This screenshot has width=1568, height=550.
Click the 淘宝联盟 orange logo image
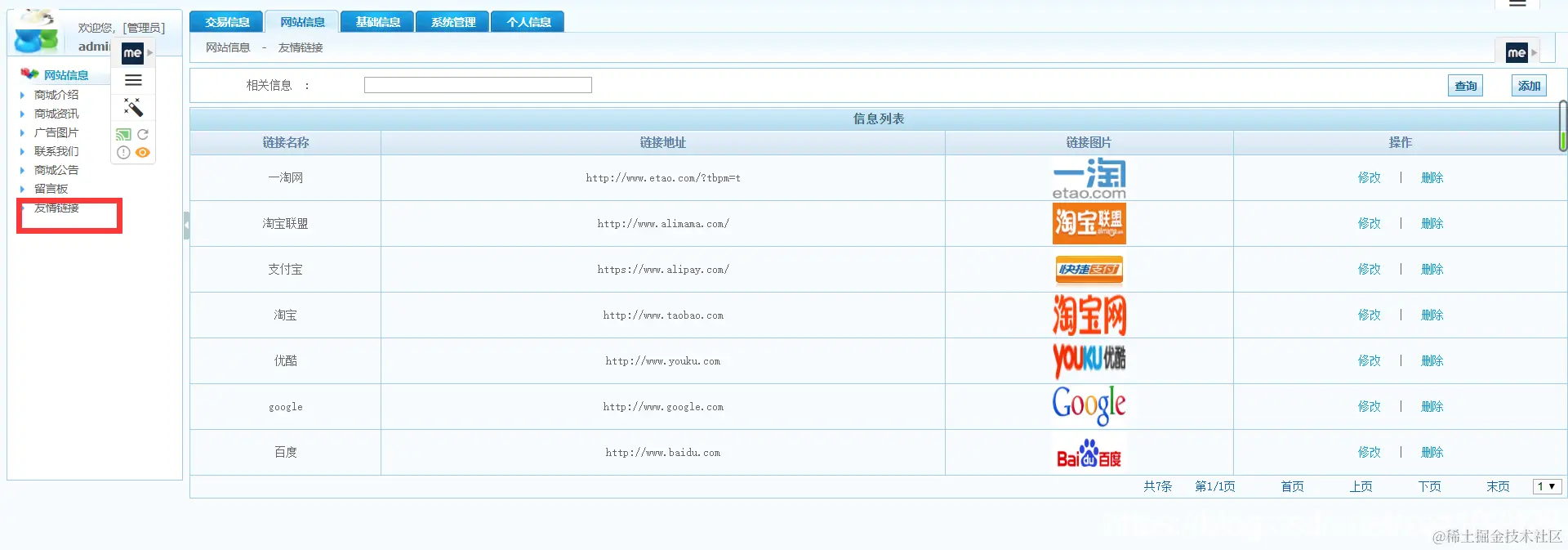(x=1089, y=223)
